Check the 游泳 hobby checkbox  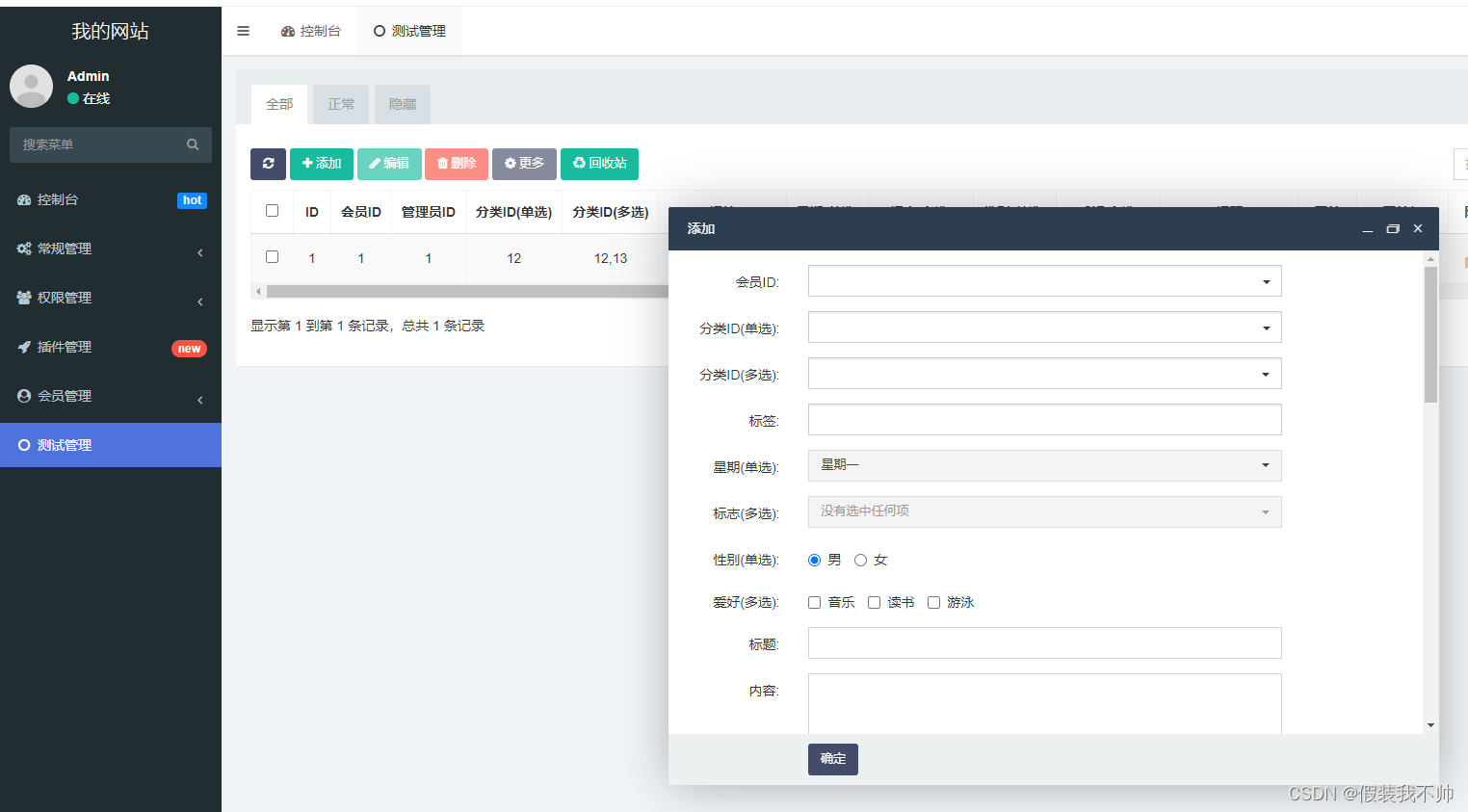coord(934,603)
